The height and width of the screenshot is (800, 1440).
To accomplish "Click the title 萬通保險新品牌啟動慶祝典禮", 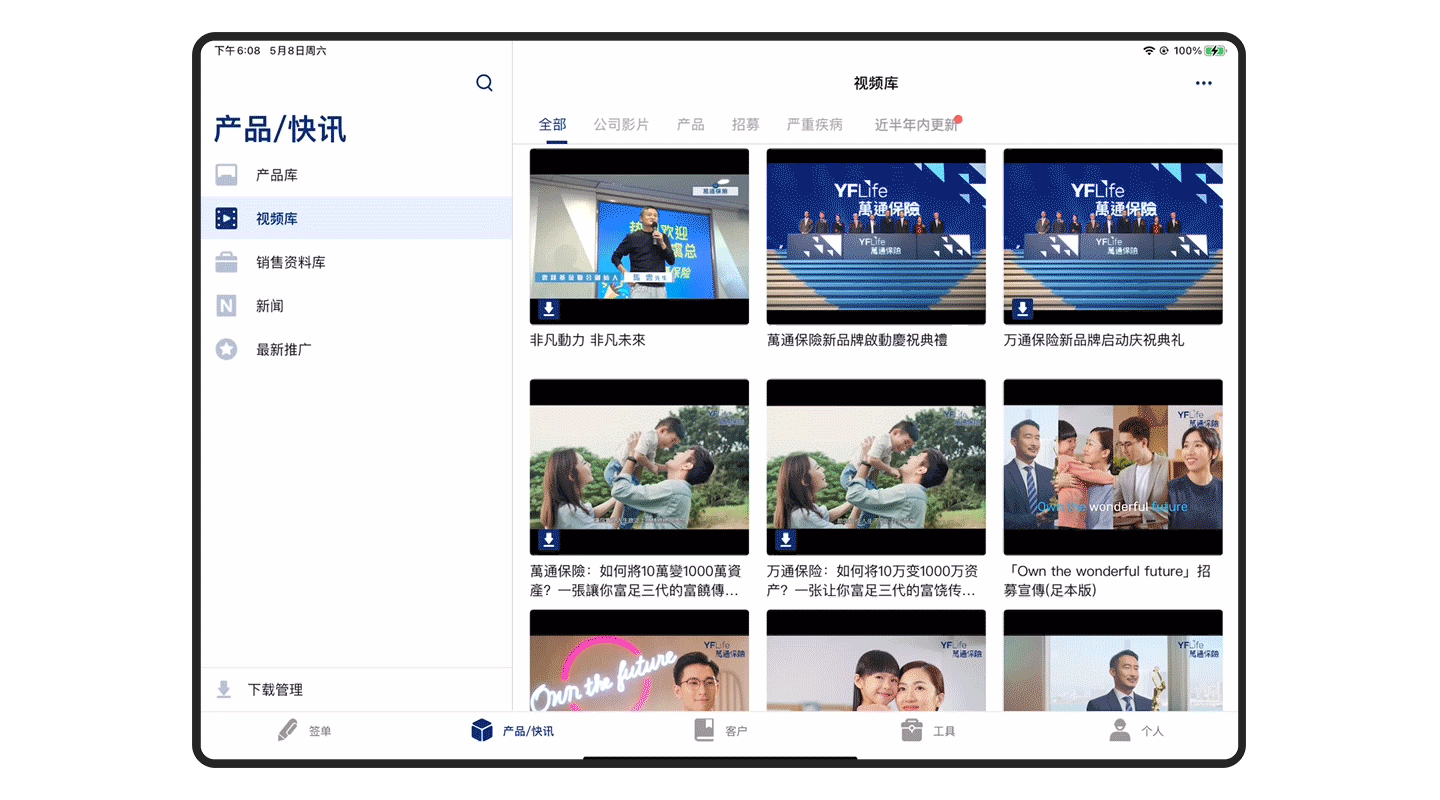I will 857,340.
